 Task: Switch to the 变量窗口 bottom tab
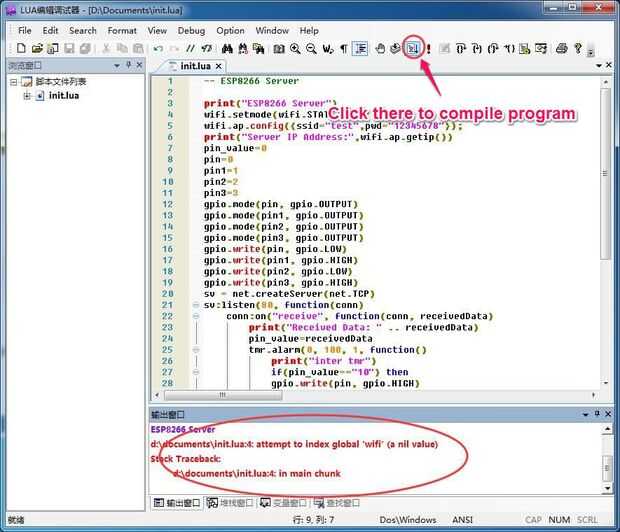283,503
